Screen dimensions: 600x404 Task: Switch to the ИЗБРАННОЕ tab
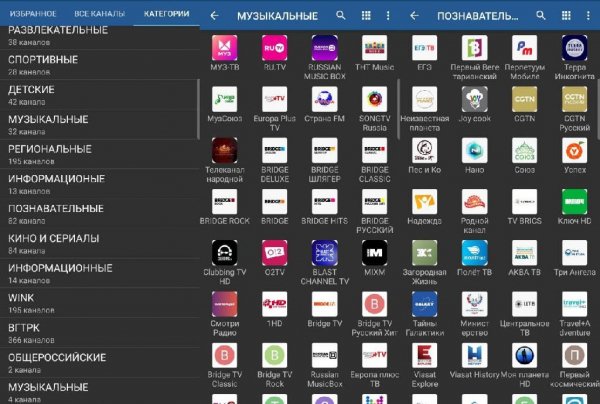(x=33, y=14)
